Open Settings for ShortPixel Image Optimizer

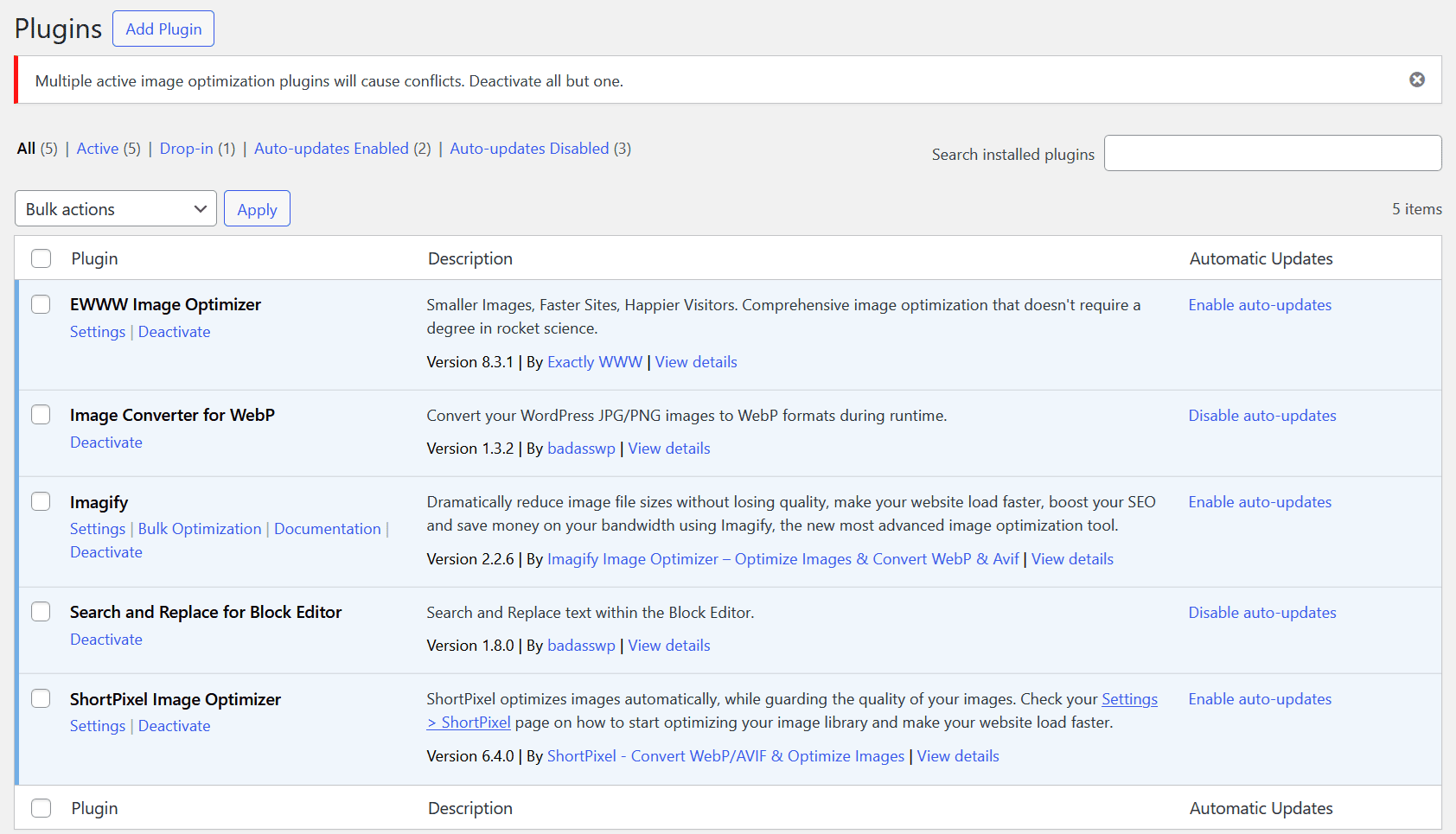coord(98,726)
